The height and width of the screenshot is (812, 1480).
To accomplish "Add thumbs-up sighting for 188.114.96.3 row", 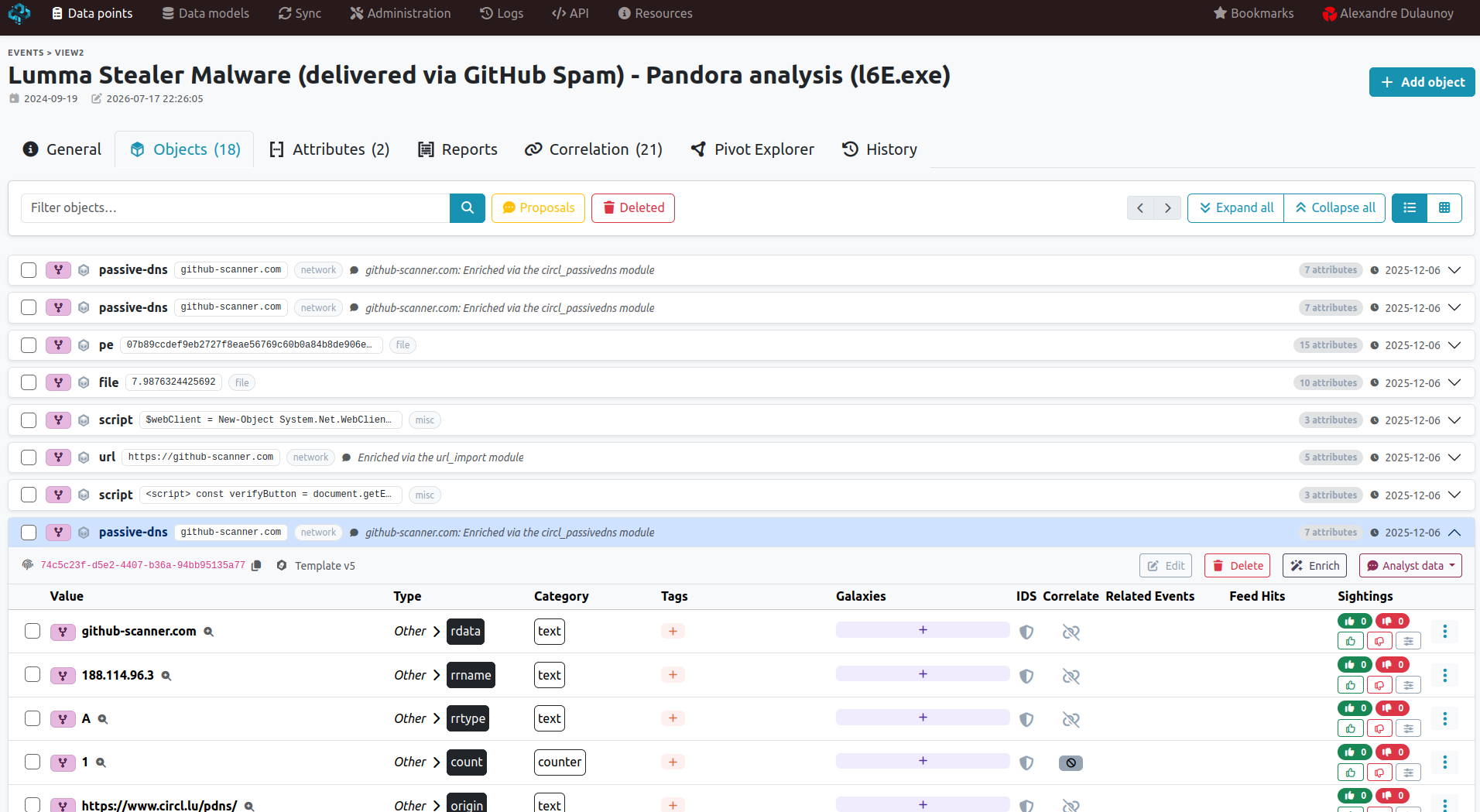I will coord(1351,685).
